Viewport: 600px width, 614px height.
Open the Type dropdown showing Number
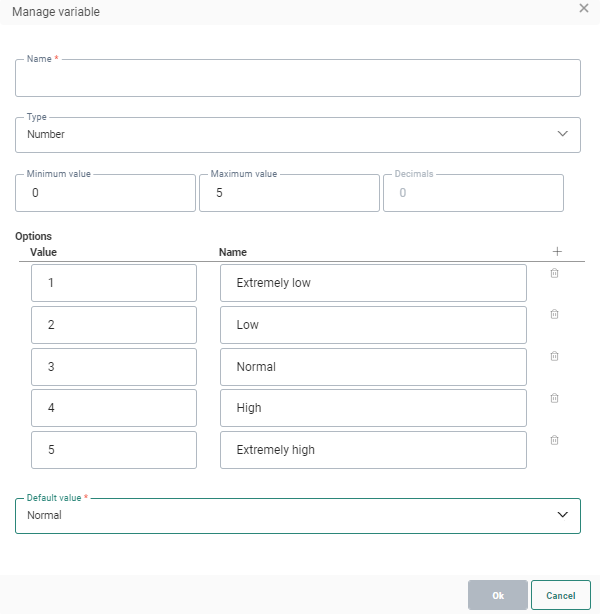[297, 134]
